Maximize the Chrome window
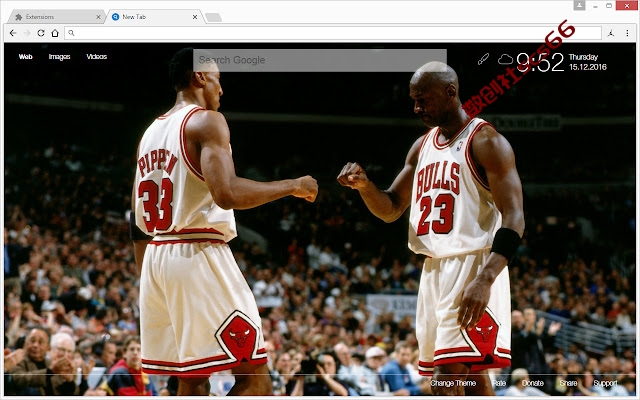The image size is (640, 400). (609, 6)
